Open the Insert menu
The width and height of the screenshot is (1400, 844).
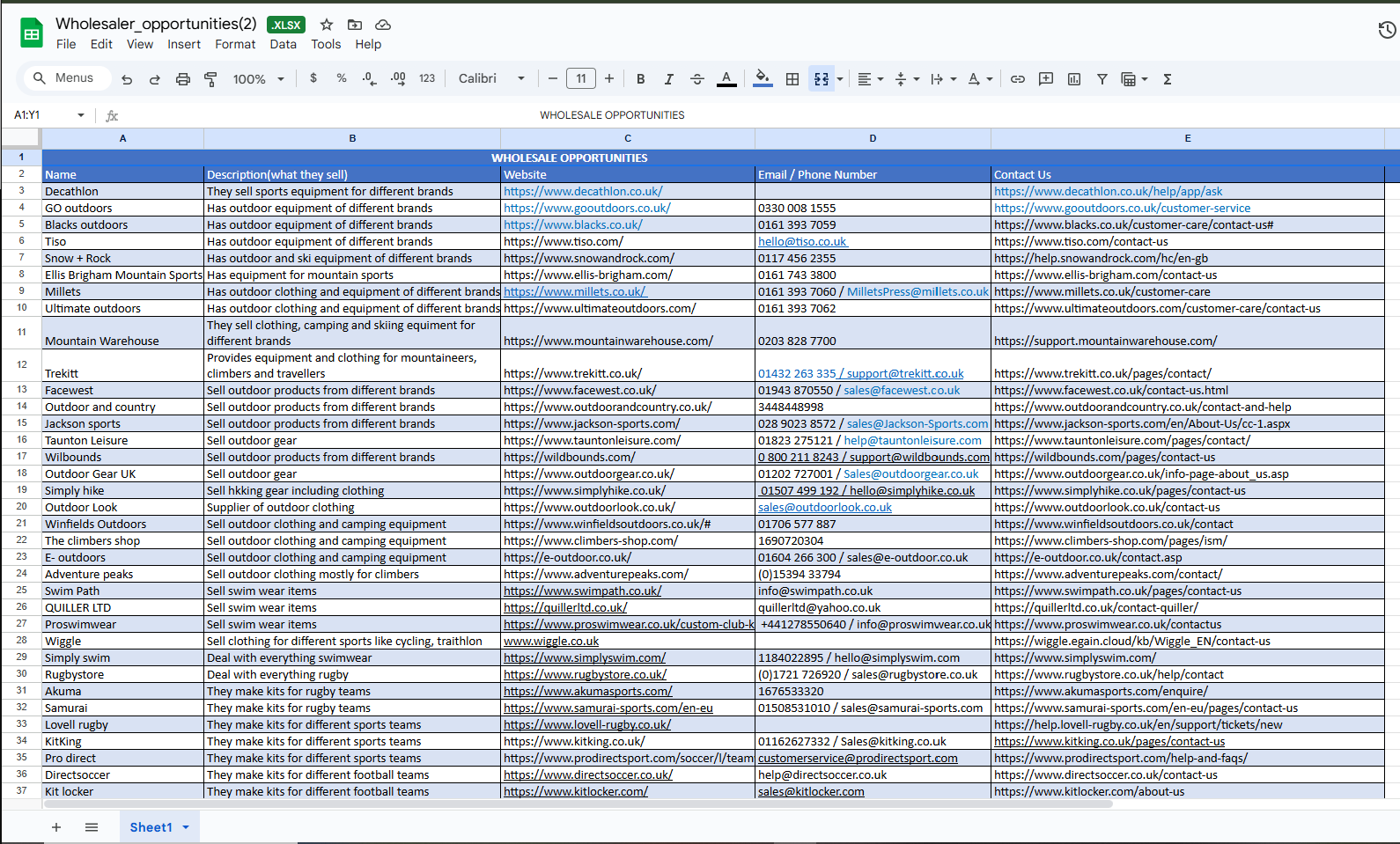pyautogui.click(x=184, y=44)
